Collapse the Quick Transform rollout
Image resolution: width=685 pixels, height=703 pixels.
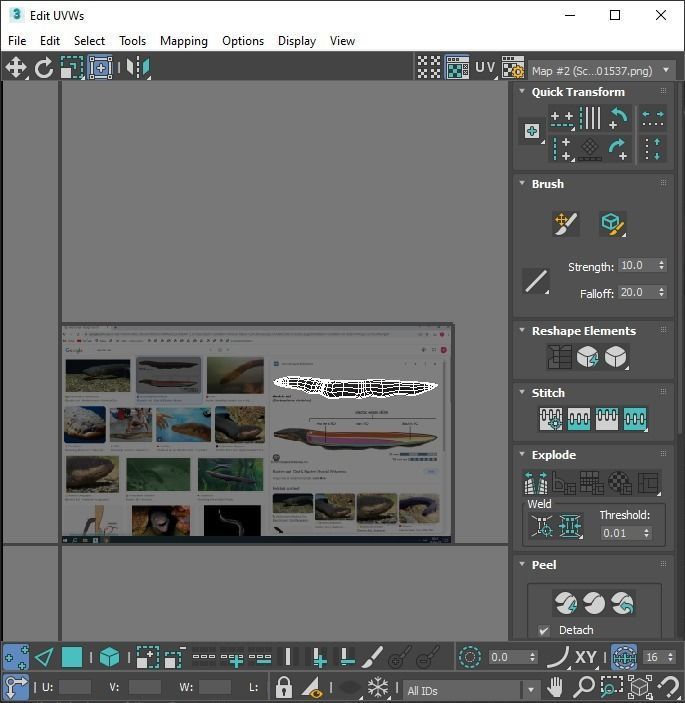coord(522,91)
